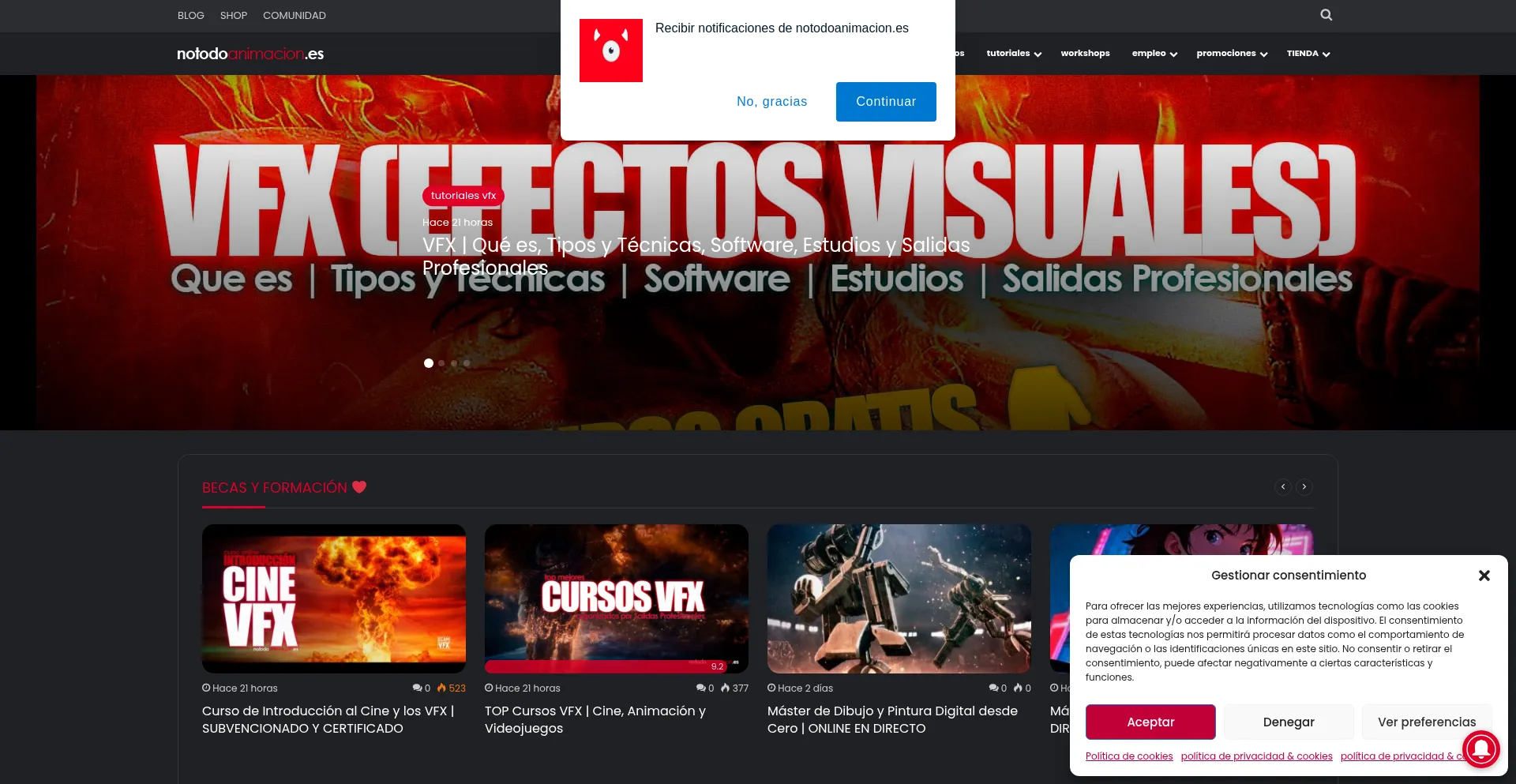
Task: Select the third slider dot
Action: [454, 363]
